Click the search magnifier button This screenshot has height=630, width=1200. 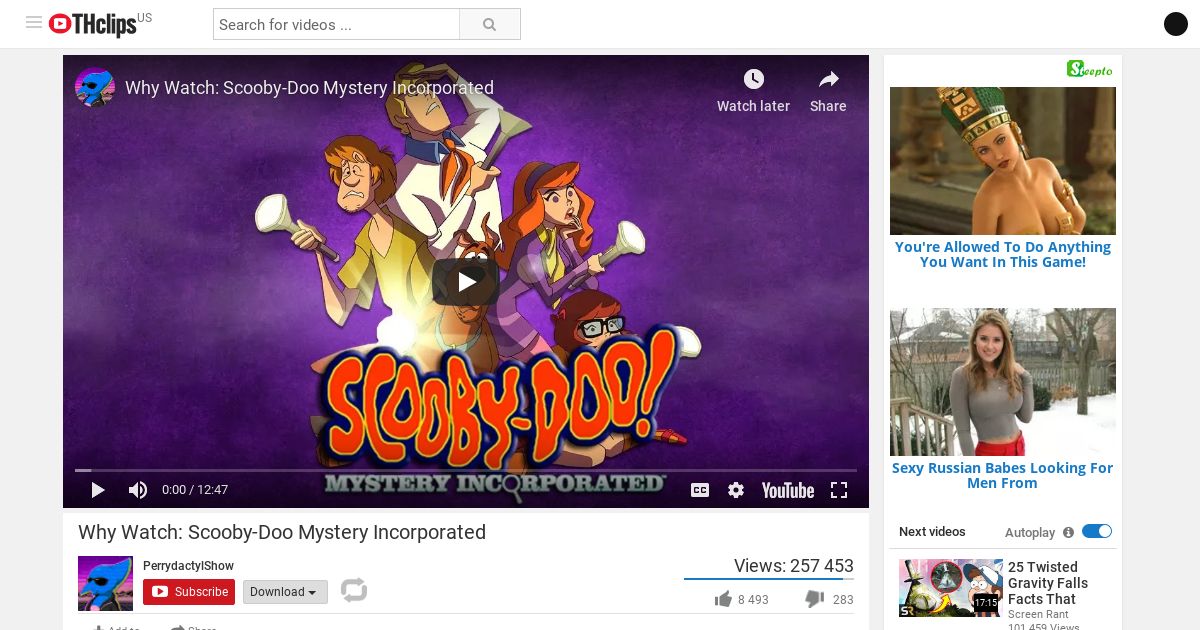click(490, 24)
